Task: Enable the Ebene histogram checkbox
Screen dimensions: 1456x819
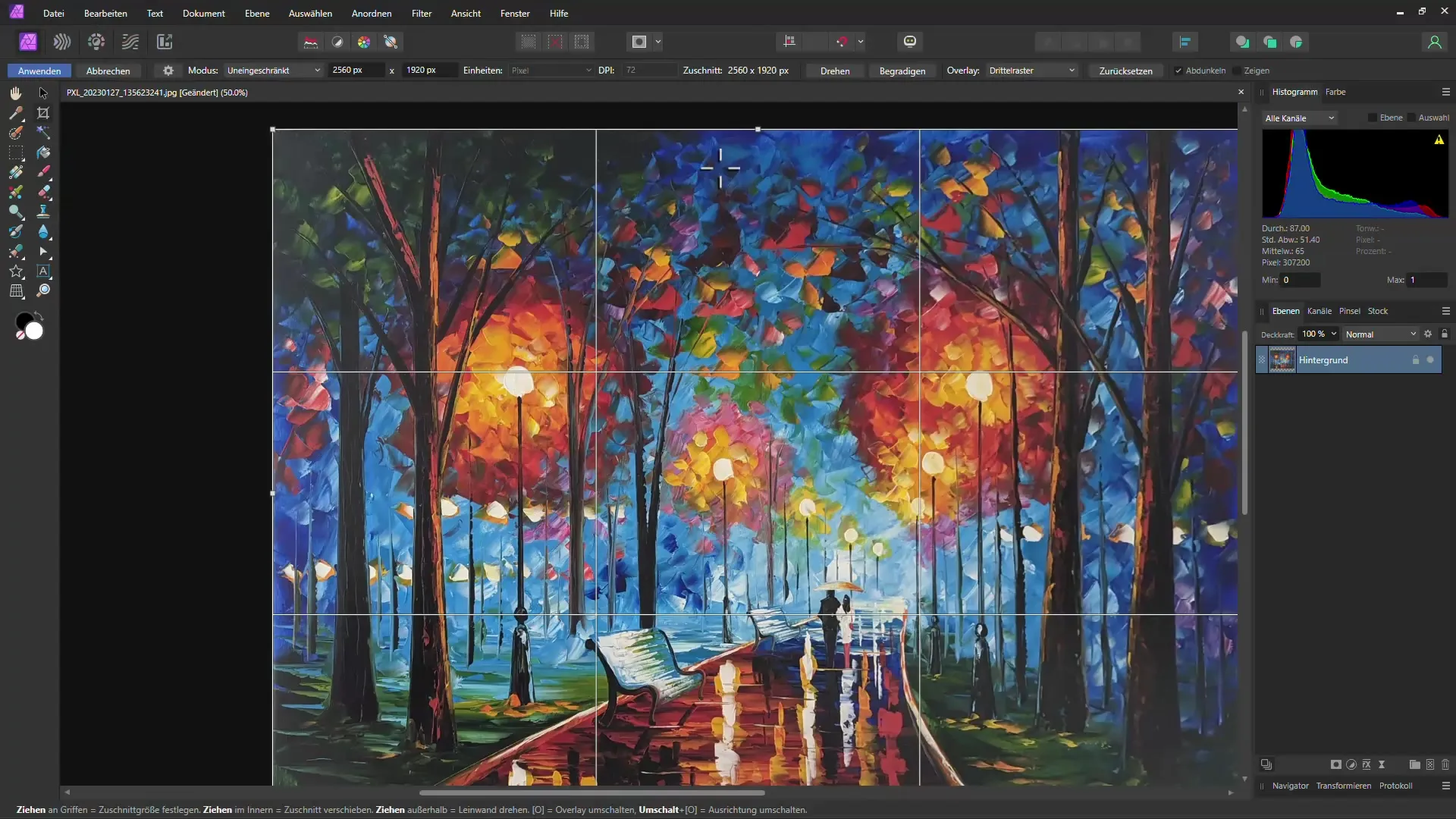Action: click(x=1372, y=118)
